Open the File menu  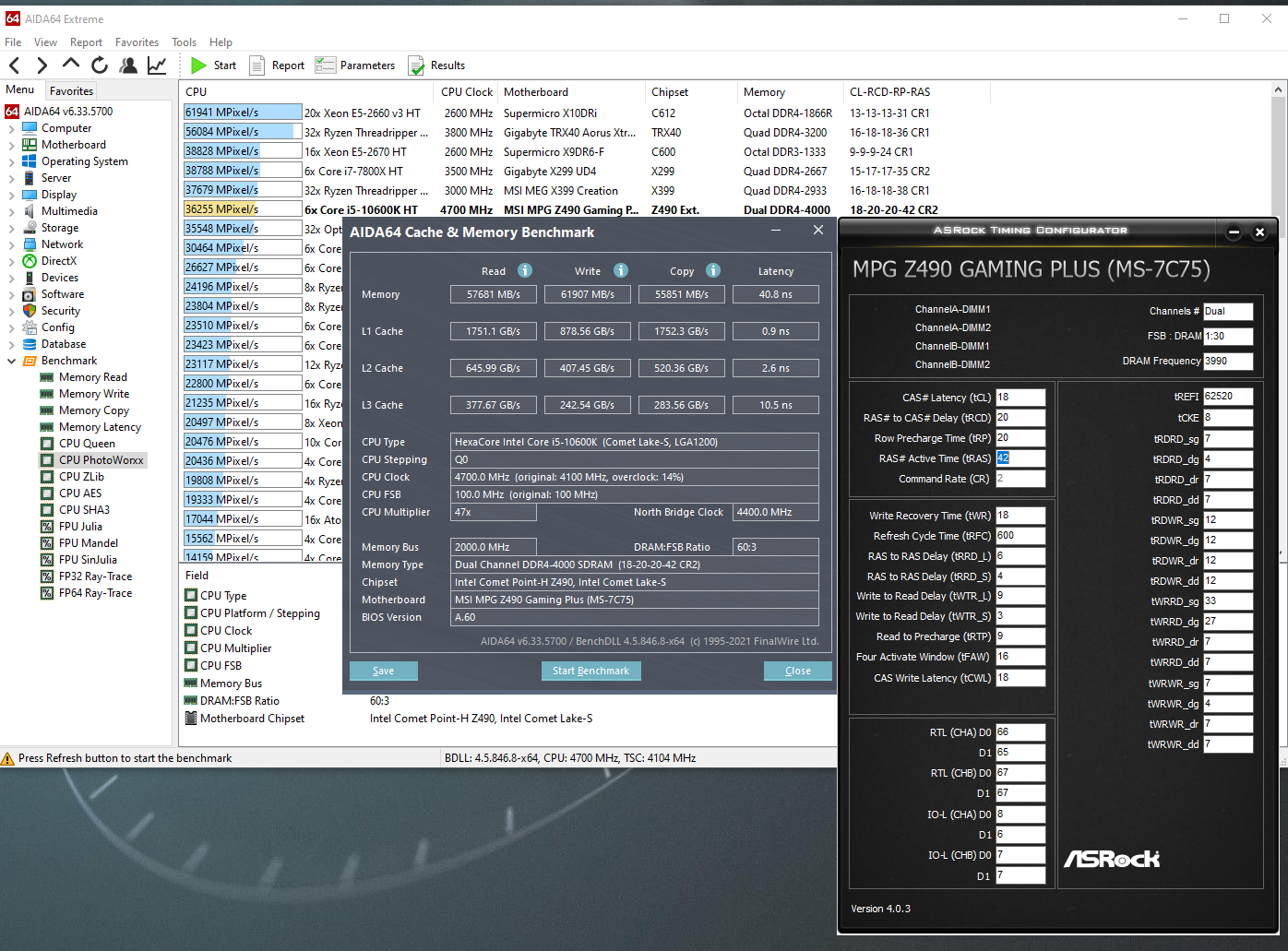click(x=13, y=42)
